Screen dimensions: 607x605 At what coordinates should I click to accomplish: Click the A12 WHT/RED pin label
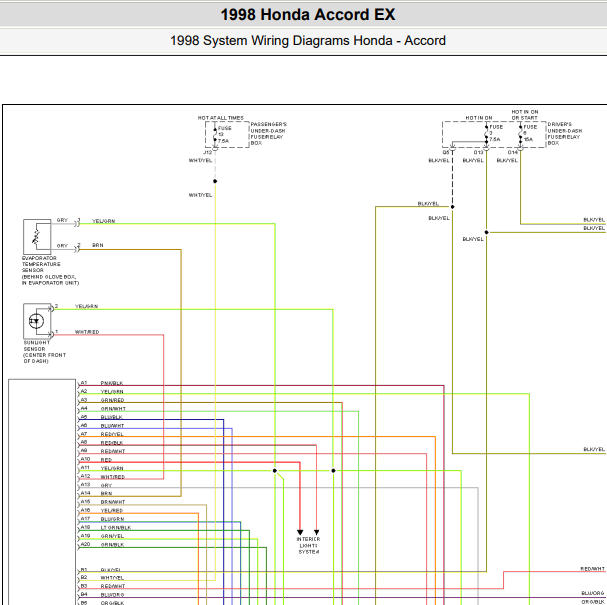point(102,477)
